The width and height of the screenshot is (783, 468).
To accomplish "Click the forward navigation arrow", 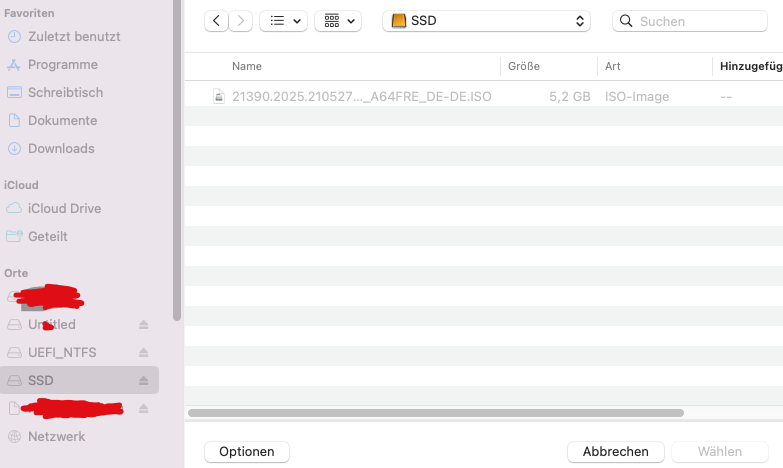I will tap(241, 21).
